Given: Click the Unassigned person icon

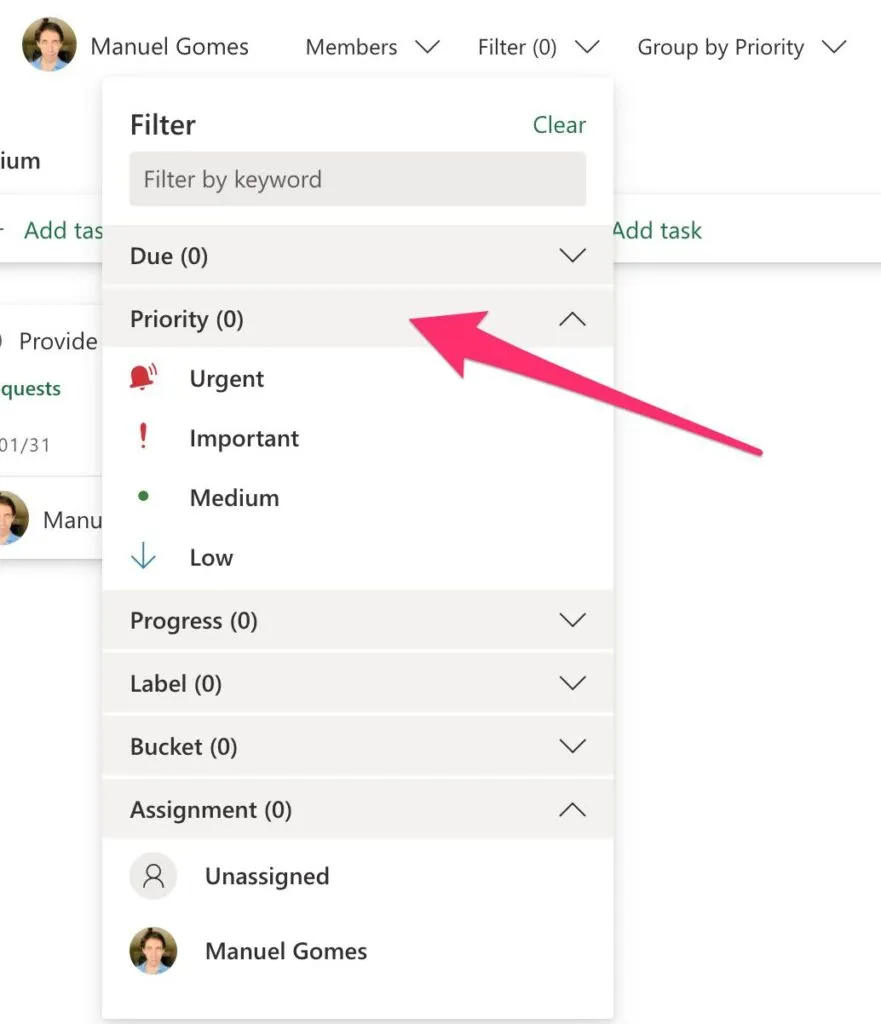Looking at the screenshot, I should pos(153,876).
